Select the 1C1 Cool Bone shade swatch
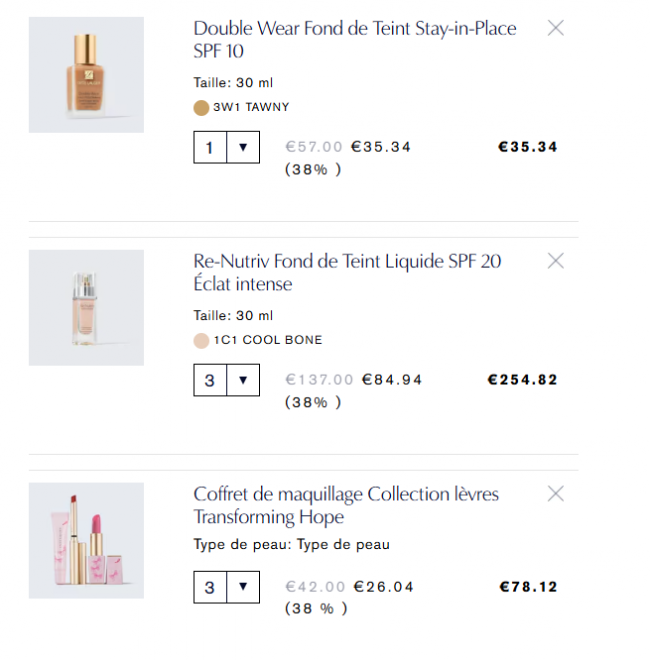The height and width of the screenshot is (660, 650). click(x=201, y=340)
